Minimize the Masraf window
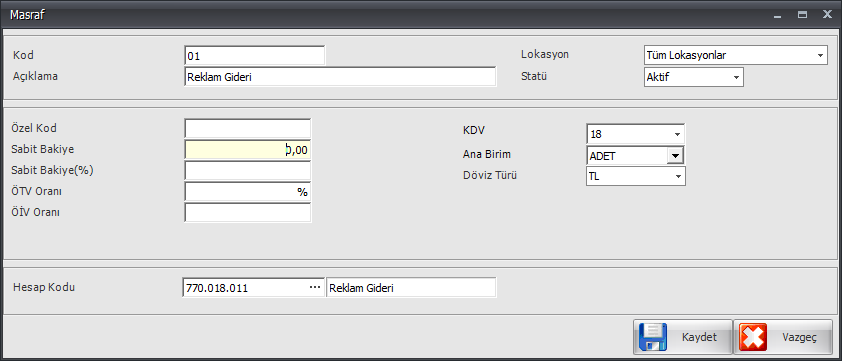 click(777, 16)
